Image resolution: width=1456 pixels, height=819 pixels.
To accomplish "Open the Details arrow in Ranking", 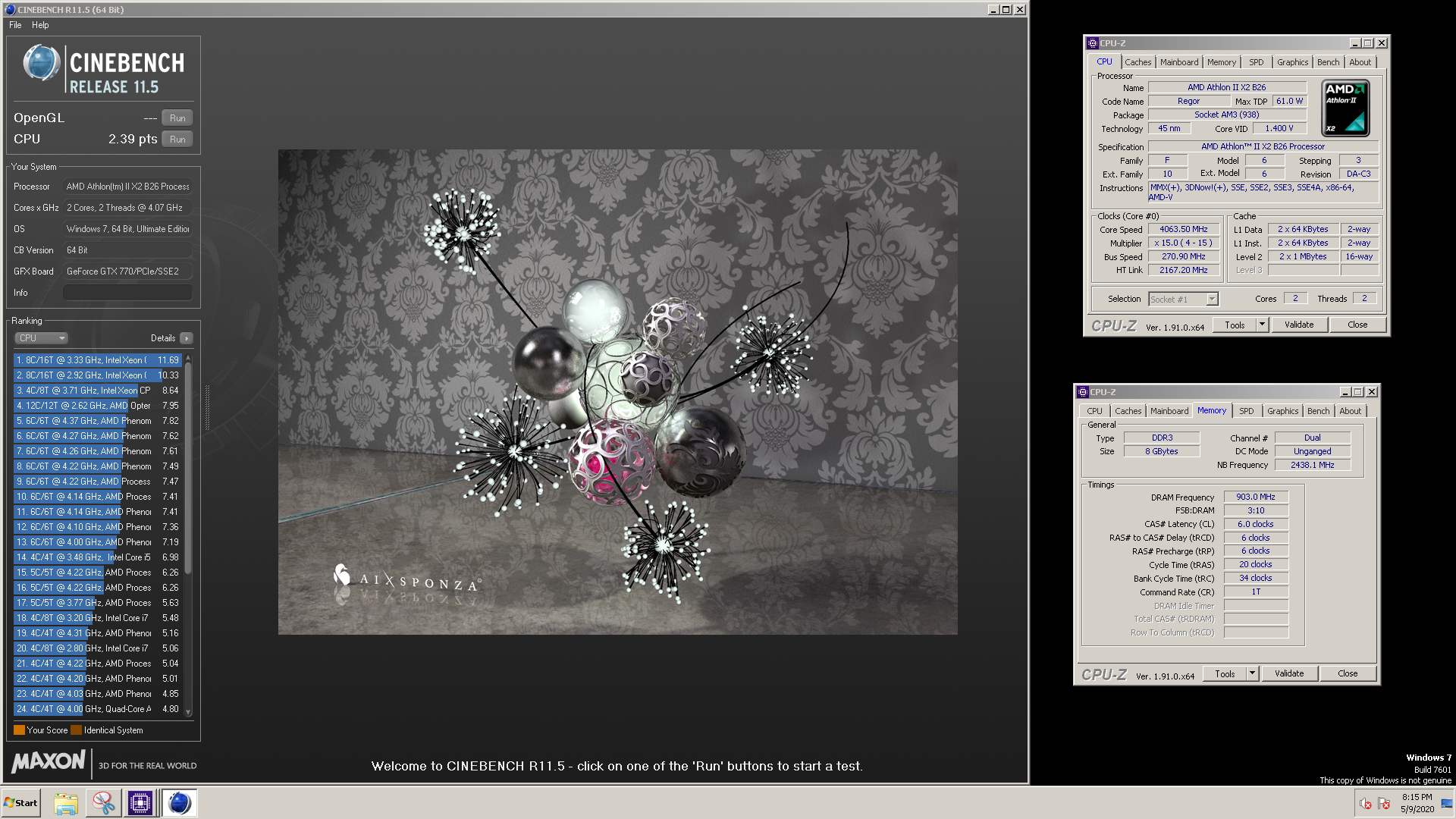I will click(x=187, y=338).
